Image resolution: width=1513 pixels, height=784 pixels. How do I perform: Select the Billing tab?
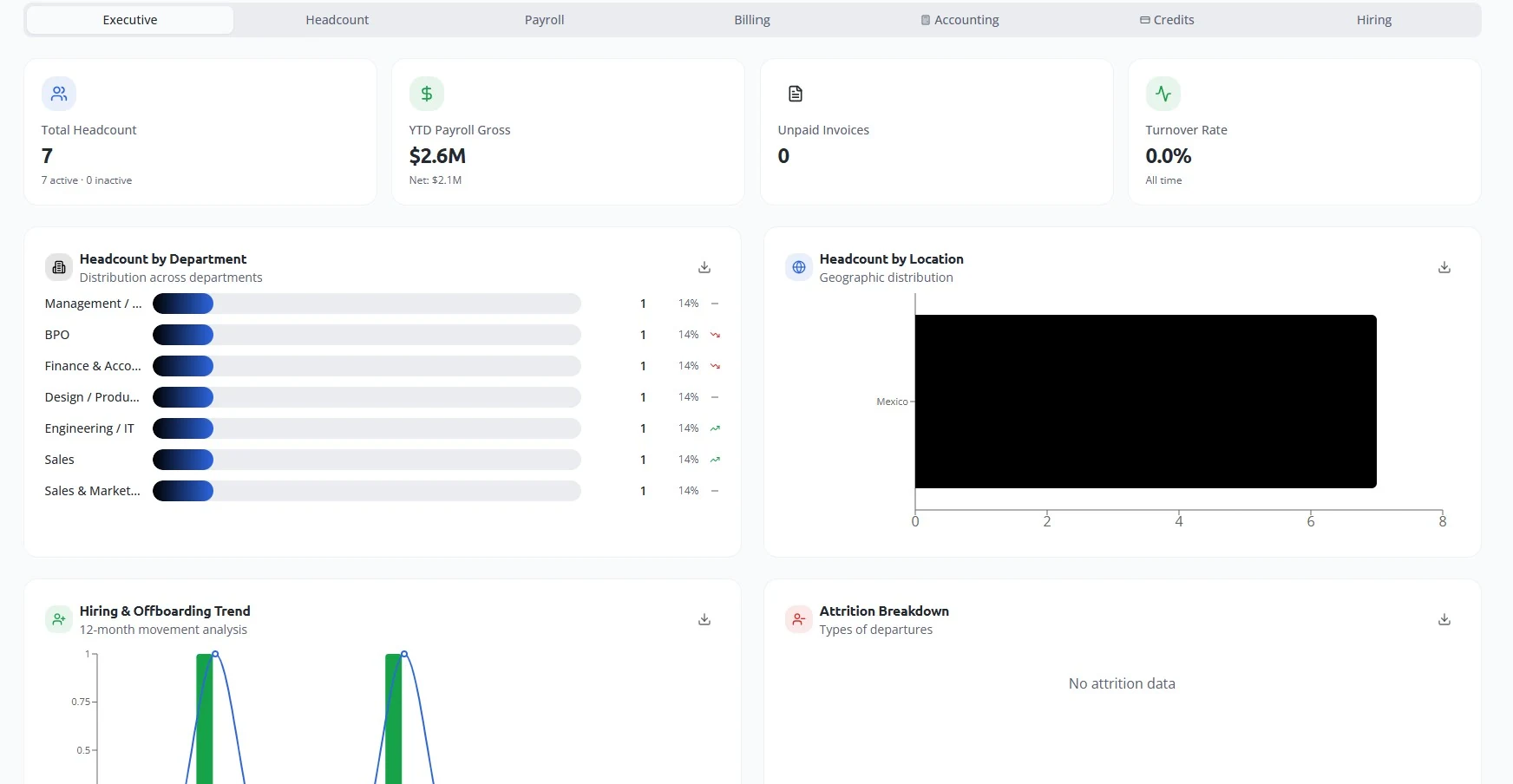(x=752, y=20)
